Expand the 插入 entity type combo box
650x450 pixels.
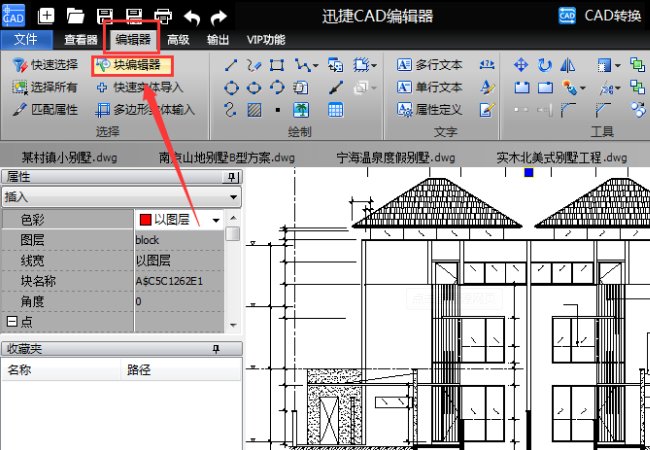pos(122,197)
